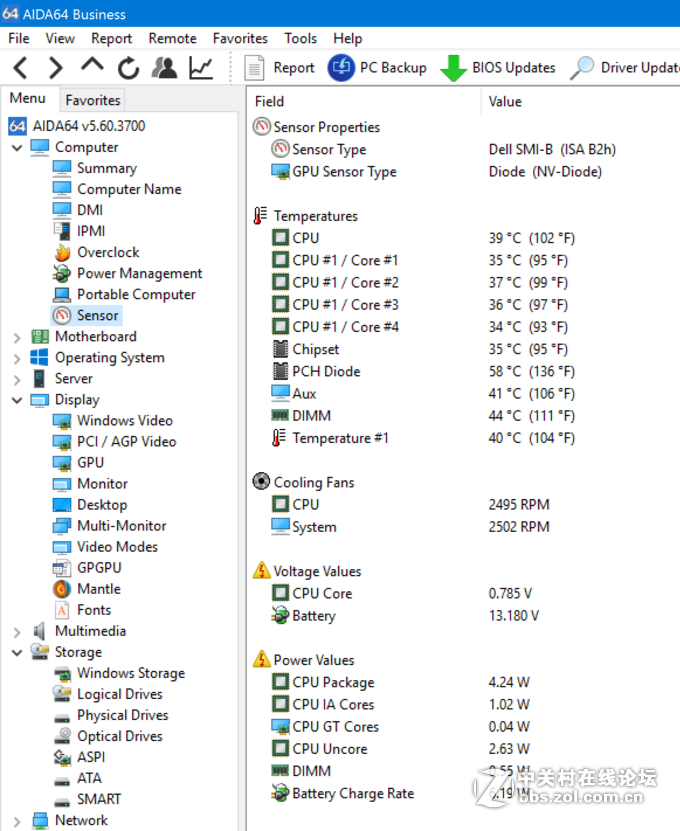Select the AIDA64 v5.60.3700 root node
This screenshot has width=680, height=831.
(77, 126)
